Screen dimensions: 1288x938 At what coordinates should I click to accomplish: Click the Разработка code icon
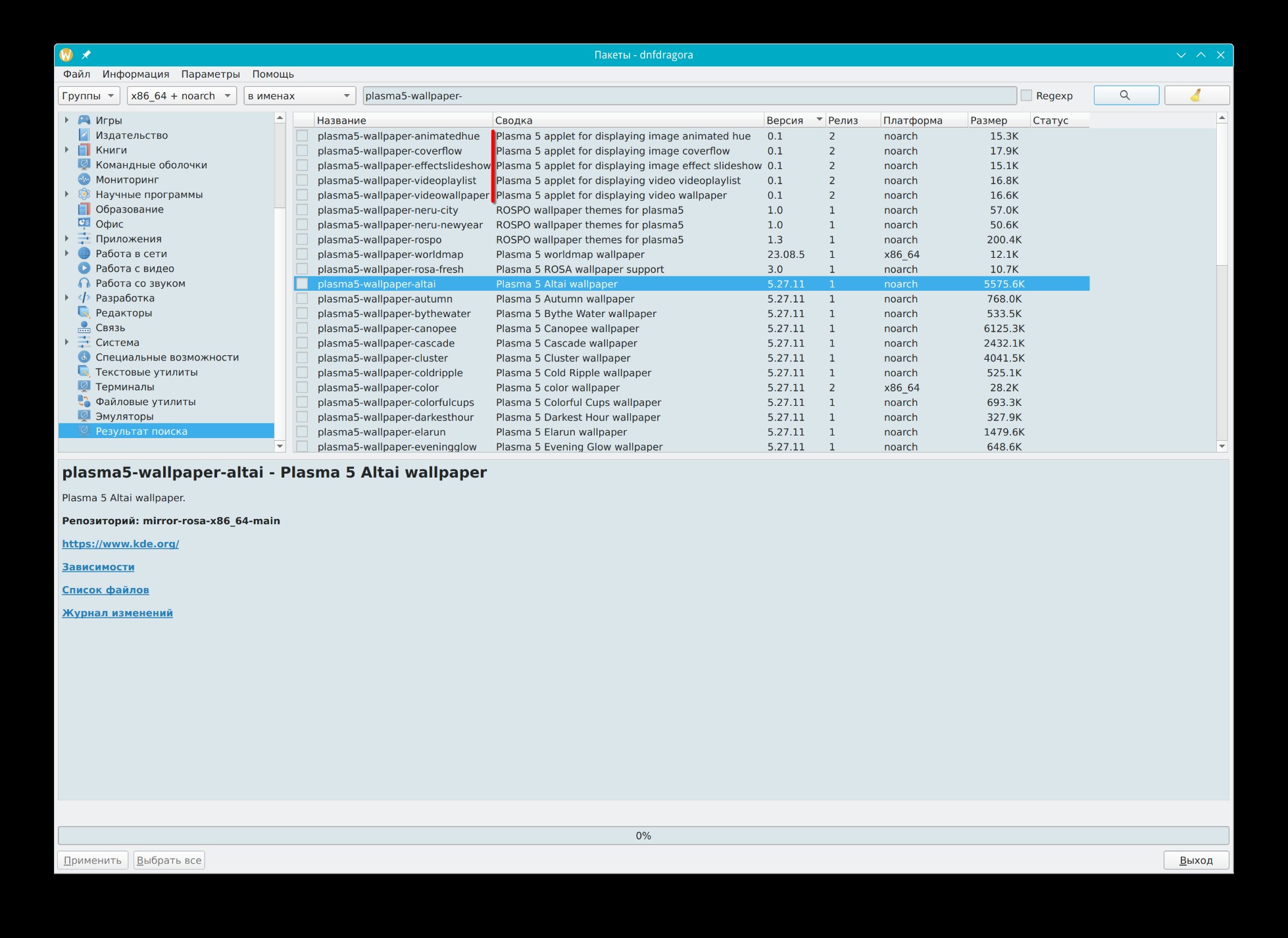click(84, 298)
